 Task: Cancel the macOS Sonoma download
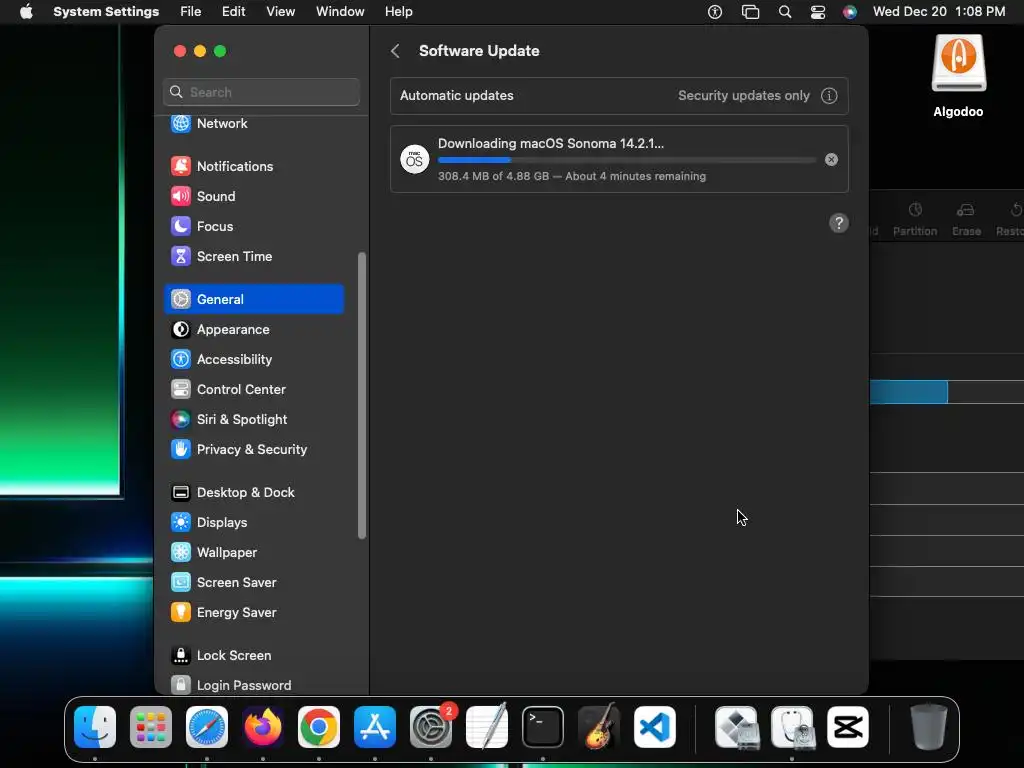tap(831, 160)
